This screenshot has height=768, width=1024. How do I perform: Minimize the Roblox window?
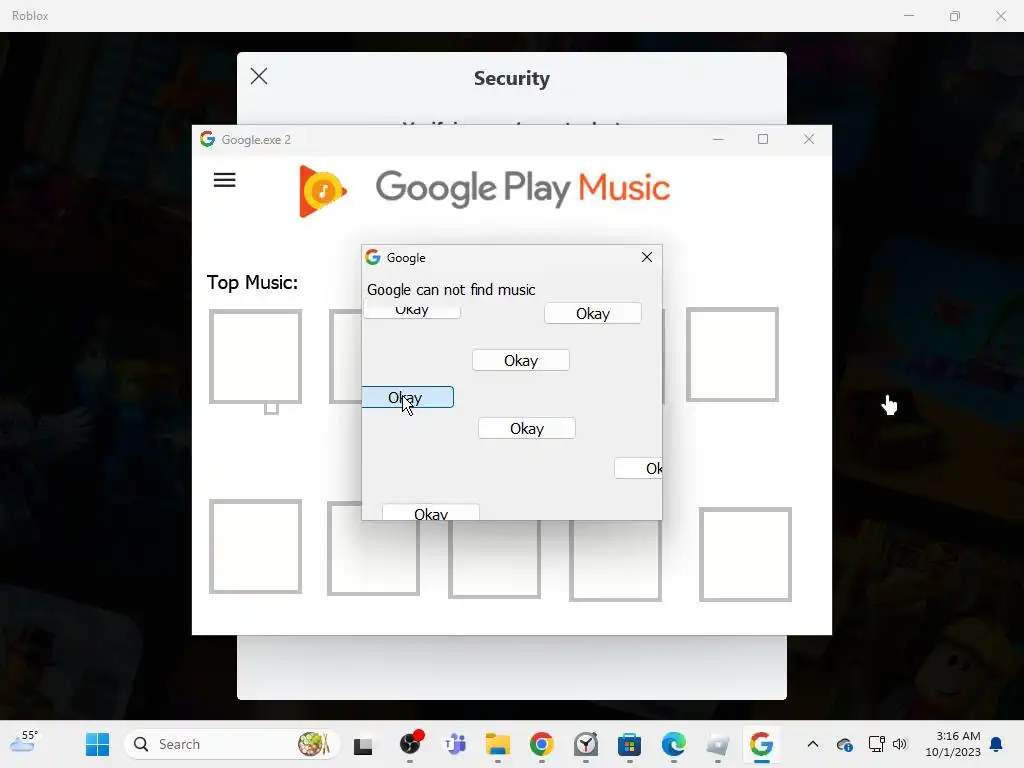tap(908, 16)
